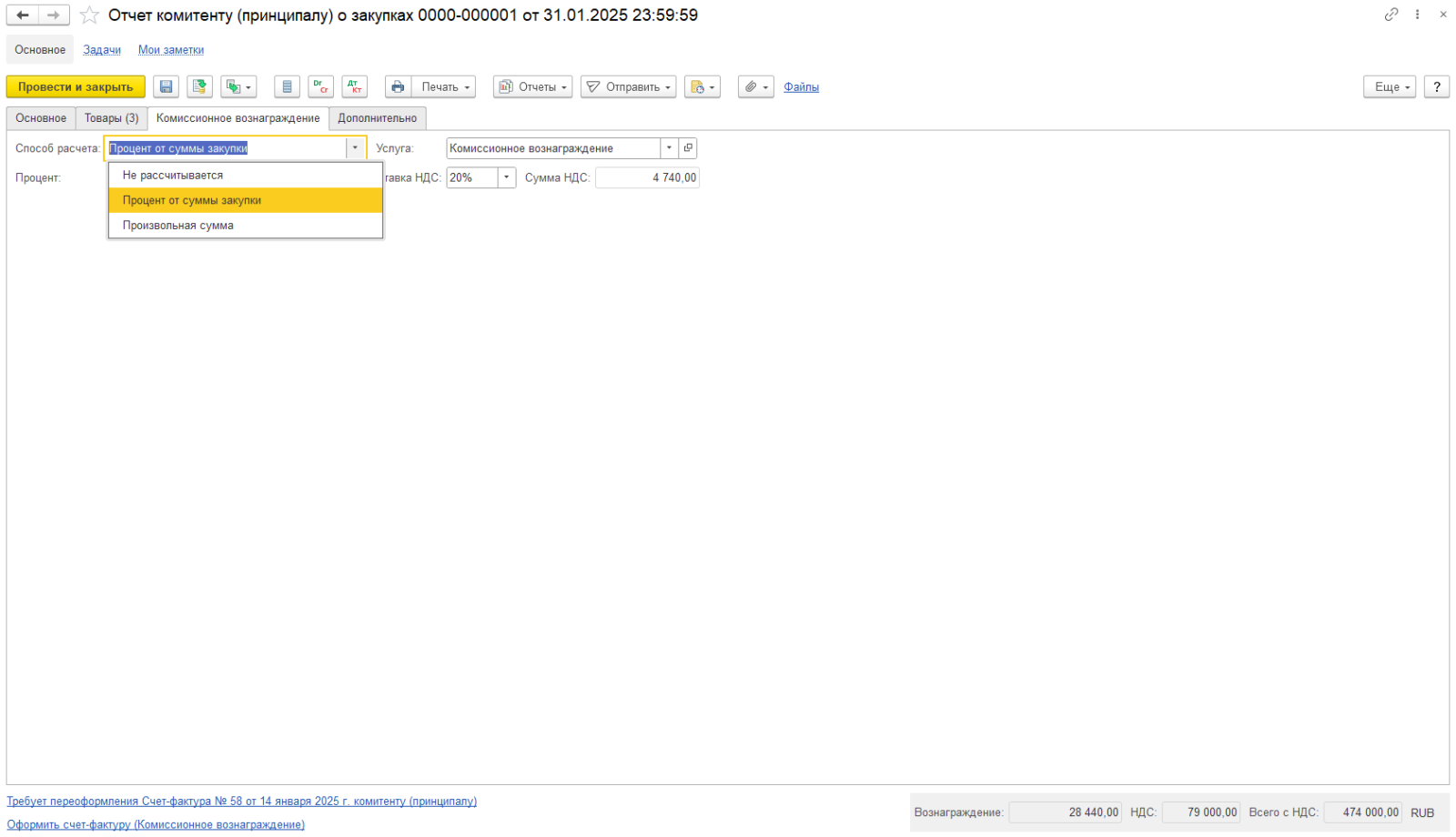Click the printer icon

[x=398, y=87]
